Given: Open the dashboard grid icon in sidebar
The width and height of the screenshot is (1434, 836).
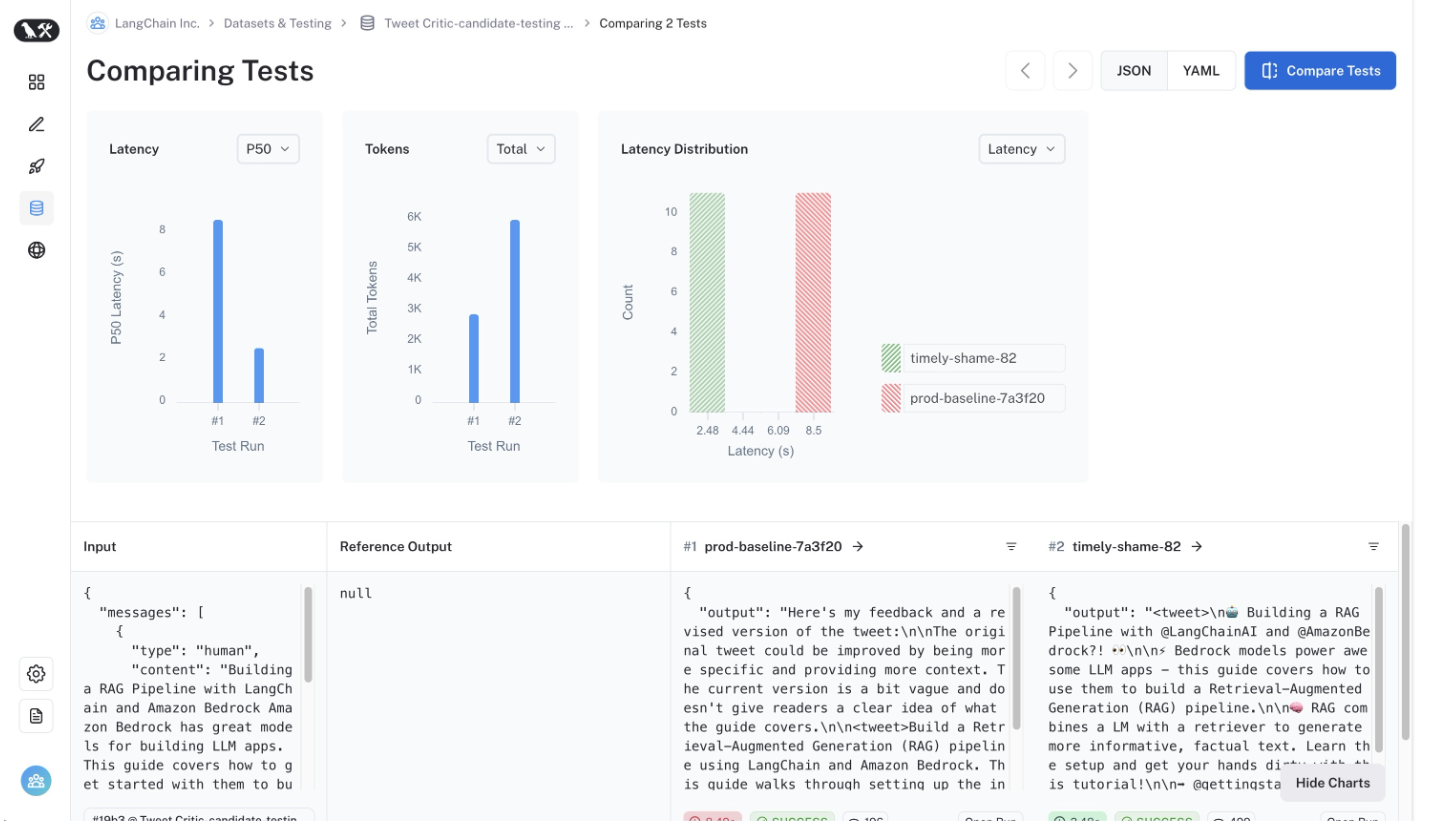Looking at the screenshot, I should 36,82.
